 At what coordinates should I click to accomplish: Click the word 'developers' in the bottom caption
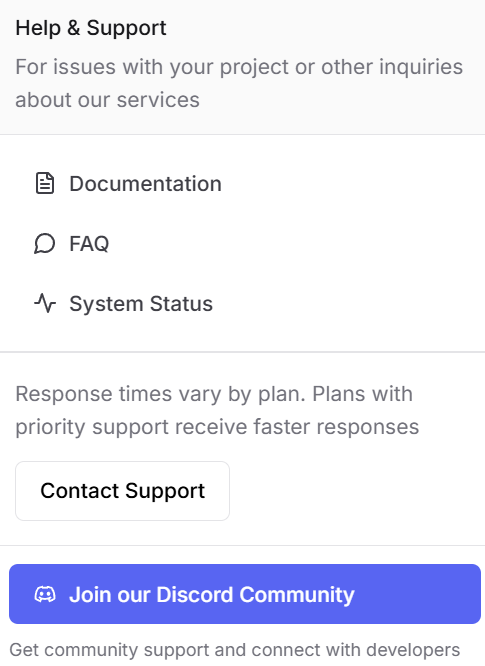(x=413, y=650)
